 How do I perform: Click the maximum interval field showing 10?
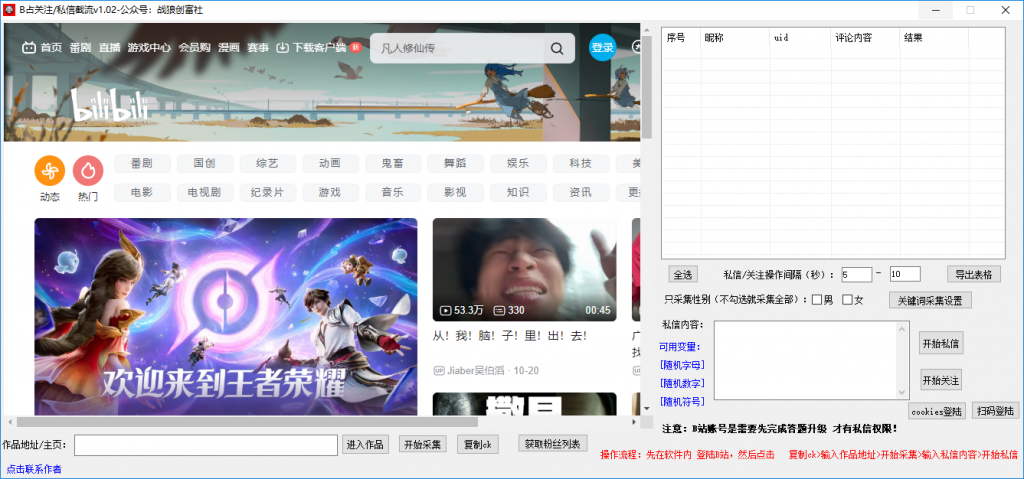point(905,274)
